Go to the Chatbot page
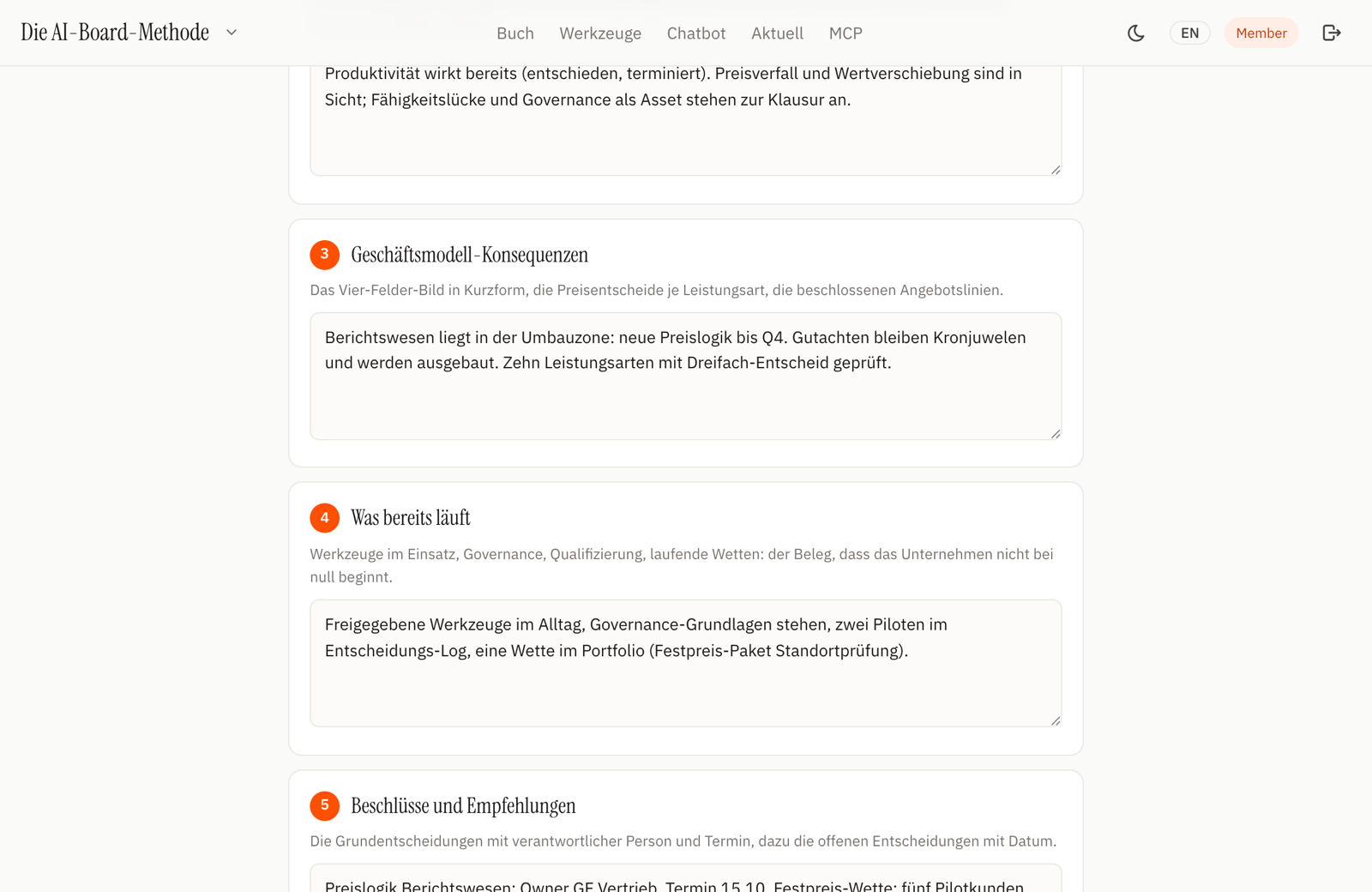The width and height of the screenshot is (1372, 892). click(696, 33)
